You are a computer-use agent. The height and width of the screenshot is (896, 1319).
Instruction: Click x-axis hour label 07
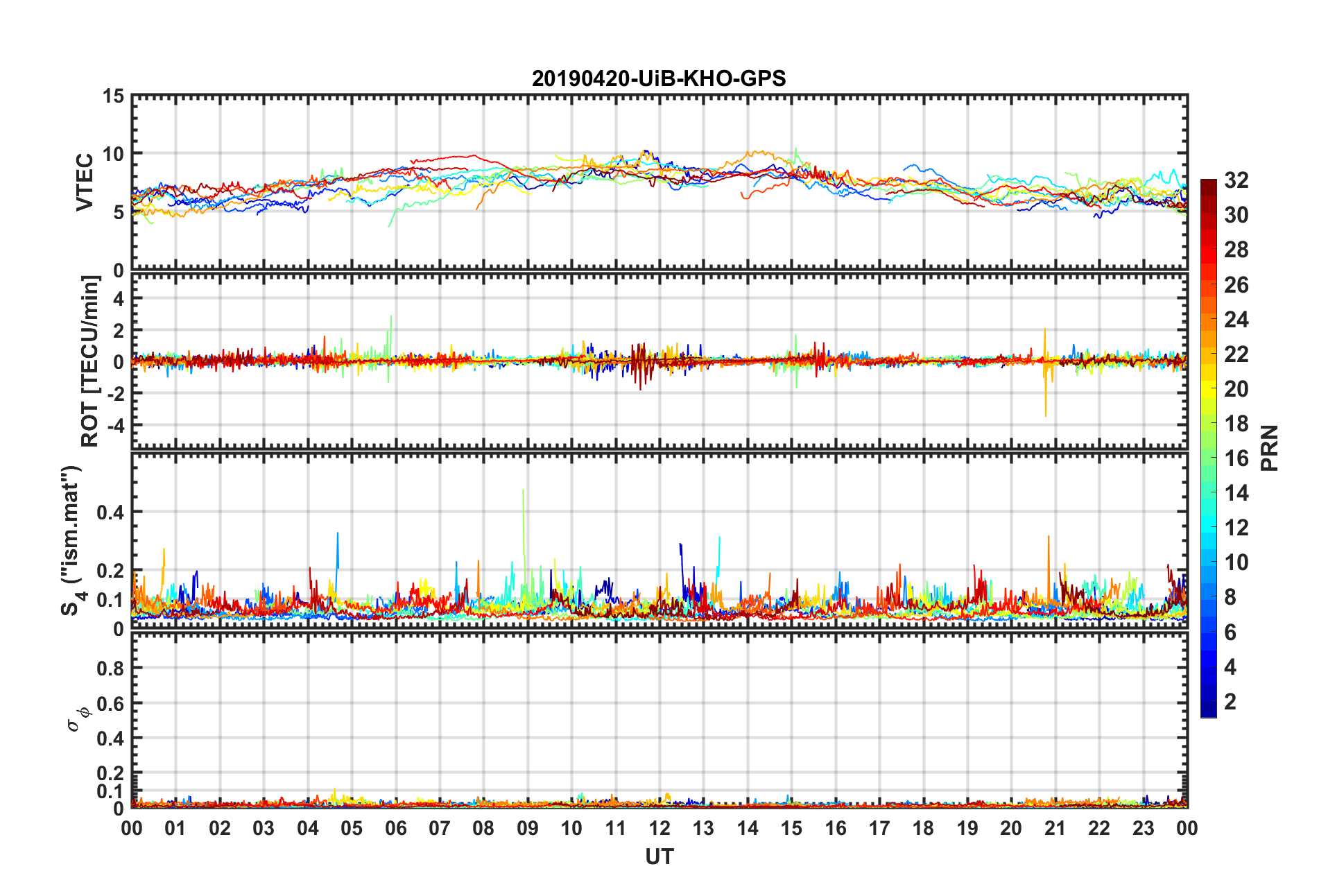click(440, 828)
